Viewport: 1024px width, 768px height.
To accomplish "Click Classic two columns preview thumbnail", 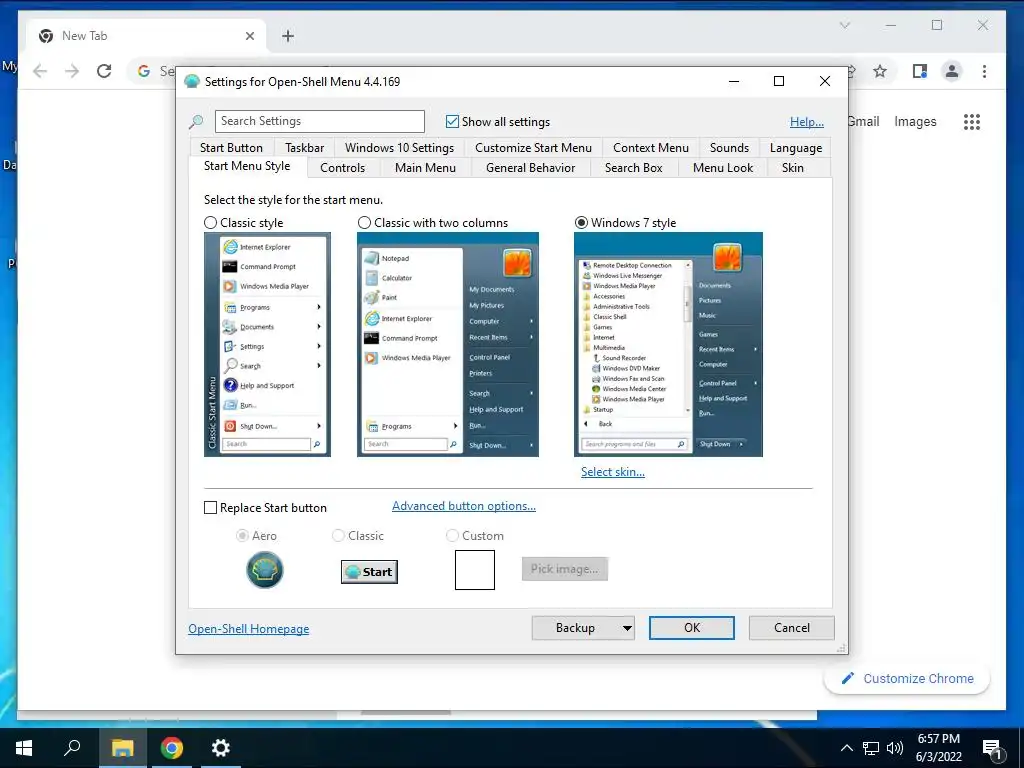I will pyautogui.click(x=448, y=344).
